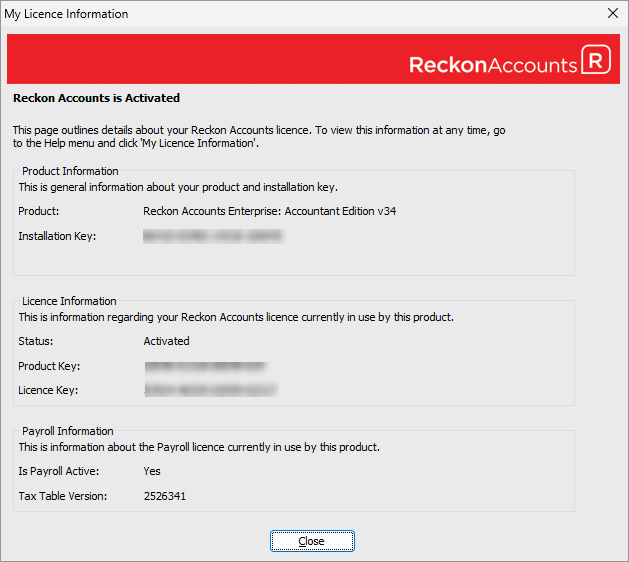Click the 'Licence Information' group title
Viewport: 629px width, 562px height.
point(69,301)
